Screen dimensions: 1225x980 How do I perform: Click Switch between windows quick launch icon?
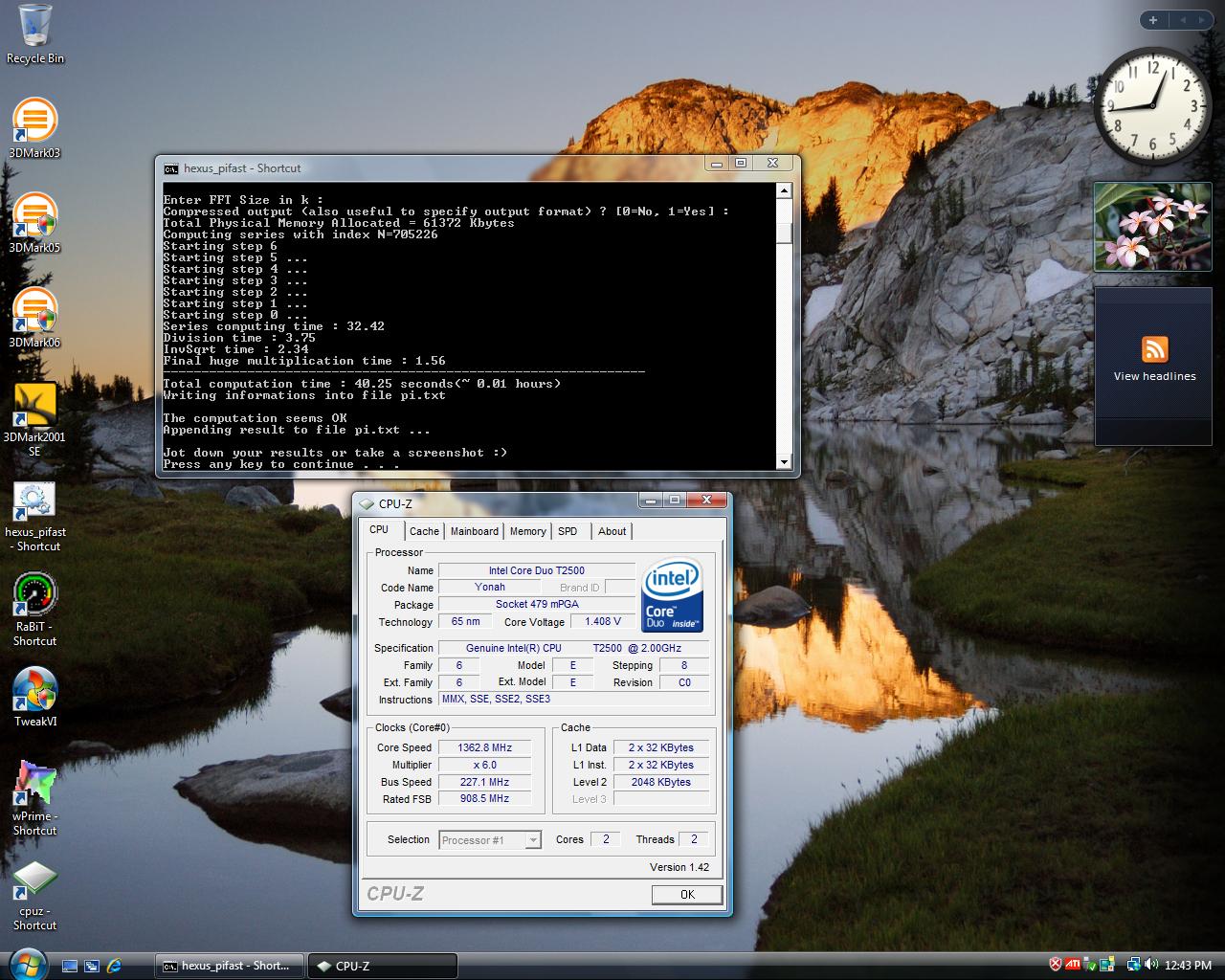point(92,966)
